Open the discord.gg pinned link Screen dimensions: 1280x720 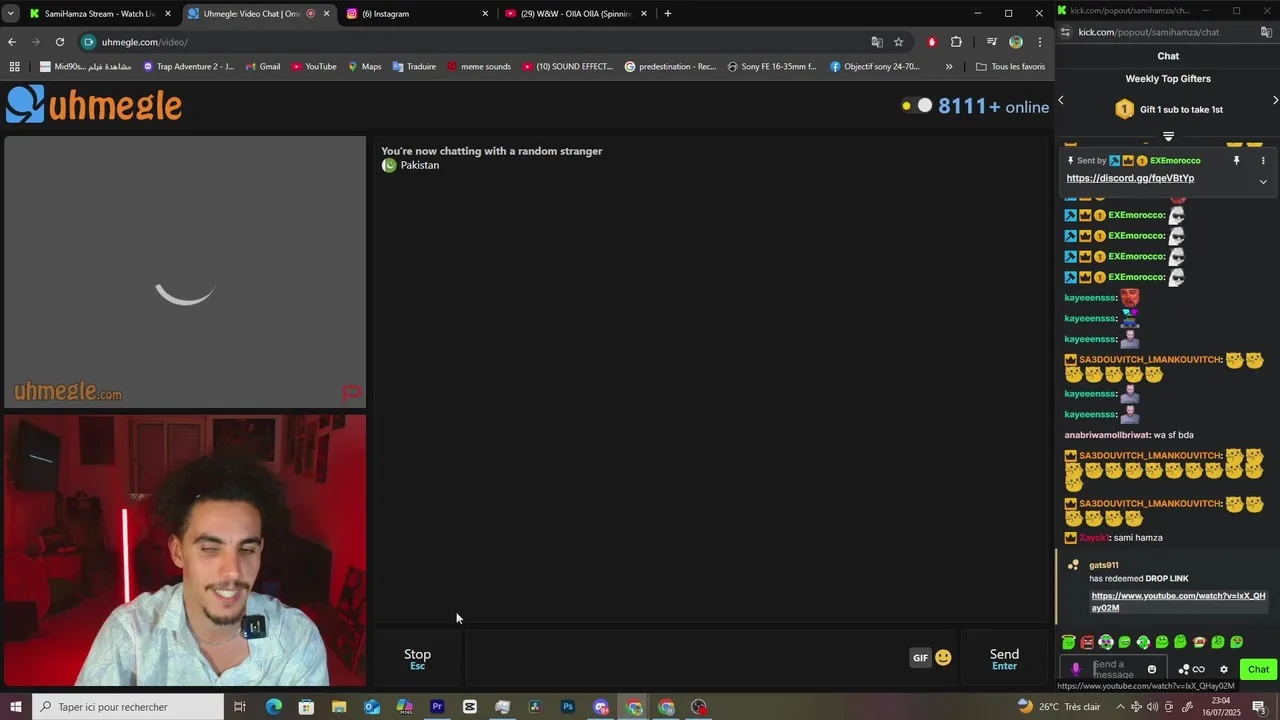(x=1130, y=178)
